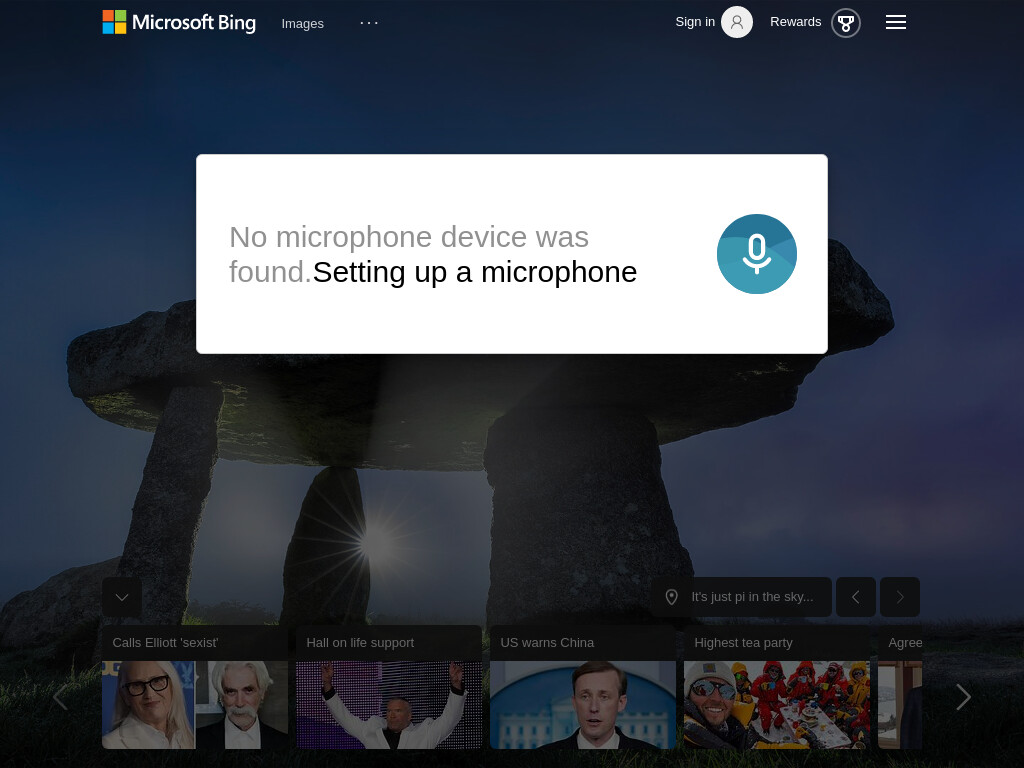Click the US warns China thumbnail
The image size is (1024, 768).
click(x=583, y=705)
